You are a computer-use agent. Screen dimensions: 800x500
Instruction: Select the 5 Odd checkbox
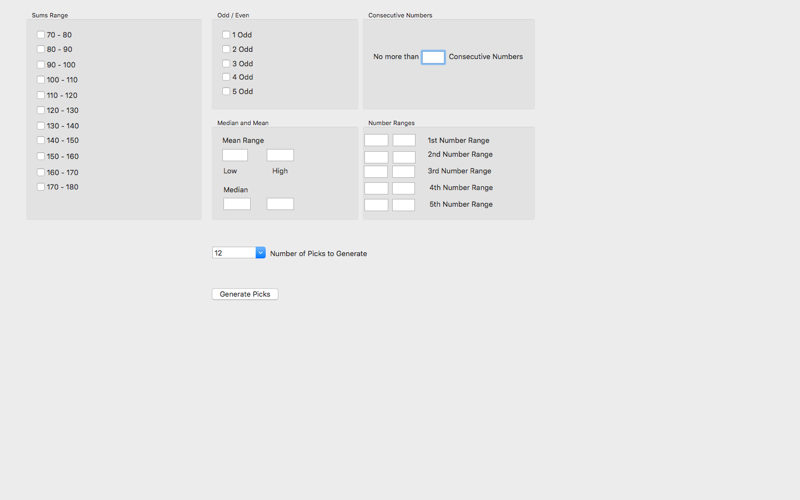(226, 91)
